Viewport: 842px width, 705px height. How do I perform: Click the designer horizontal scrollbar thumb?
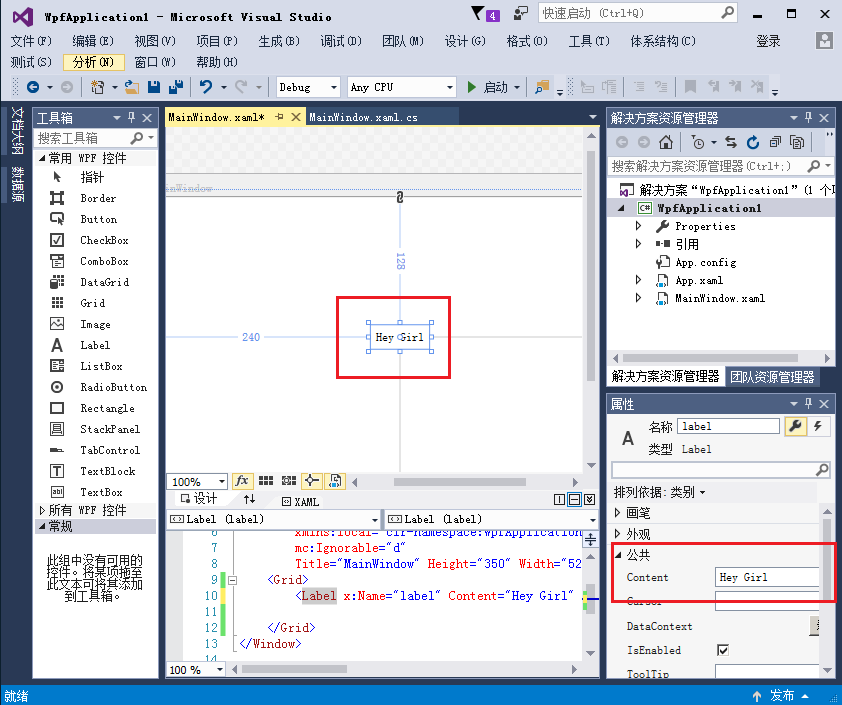[460, 482]
